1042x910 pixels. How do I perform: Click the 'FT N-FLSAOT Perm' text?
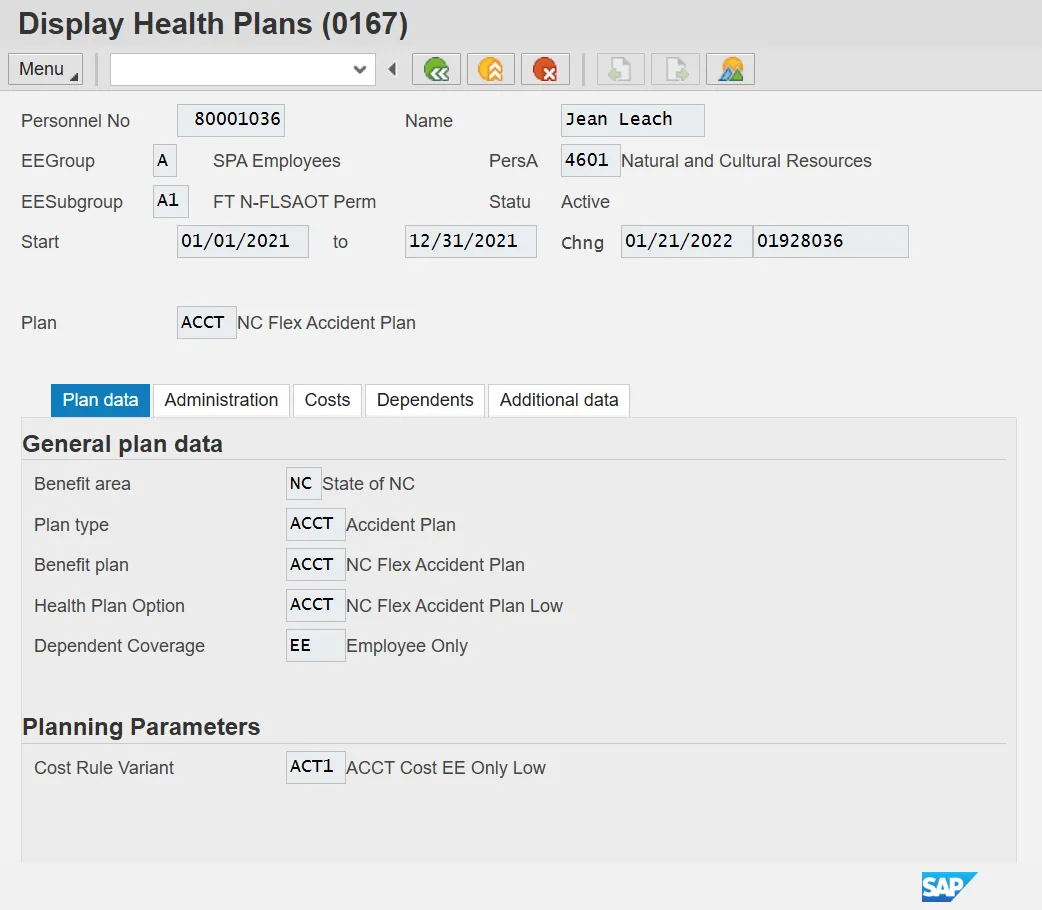(x=294, y=201)
